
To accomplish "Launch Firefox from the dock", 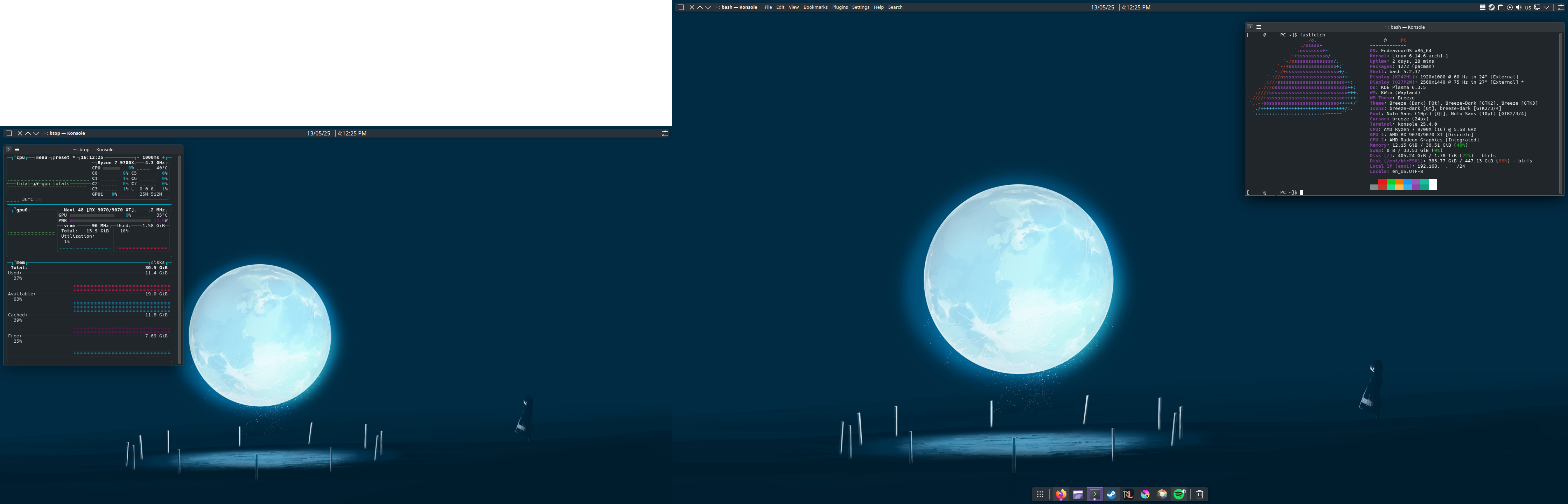I will (1061, 494).
